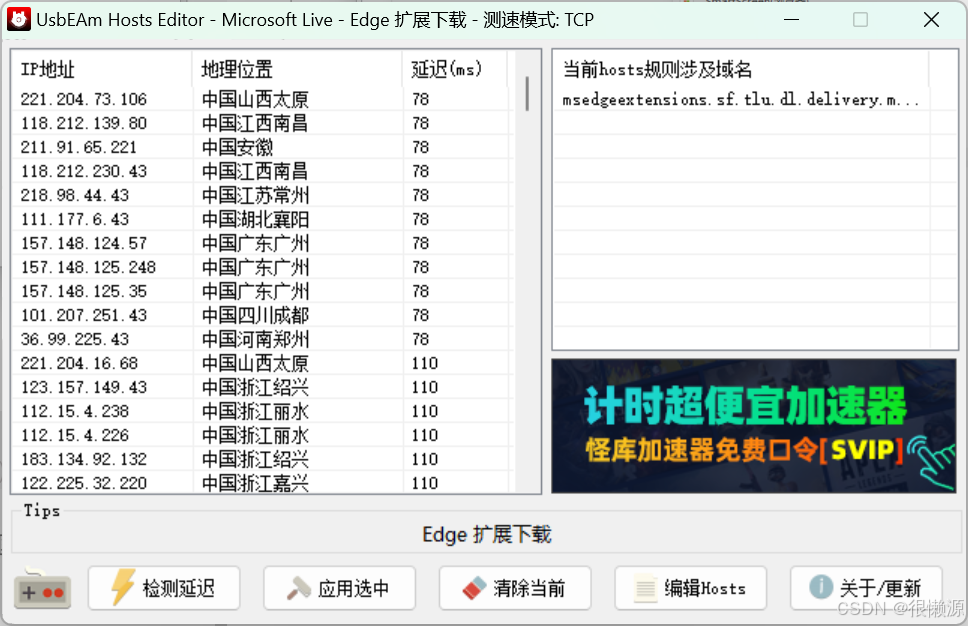Click 当前hosts规则涉及域名 column header
Viewport: 968px width, 626px height.
click(741, 69)
